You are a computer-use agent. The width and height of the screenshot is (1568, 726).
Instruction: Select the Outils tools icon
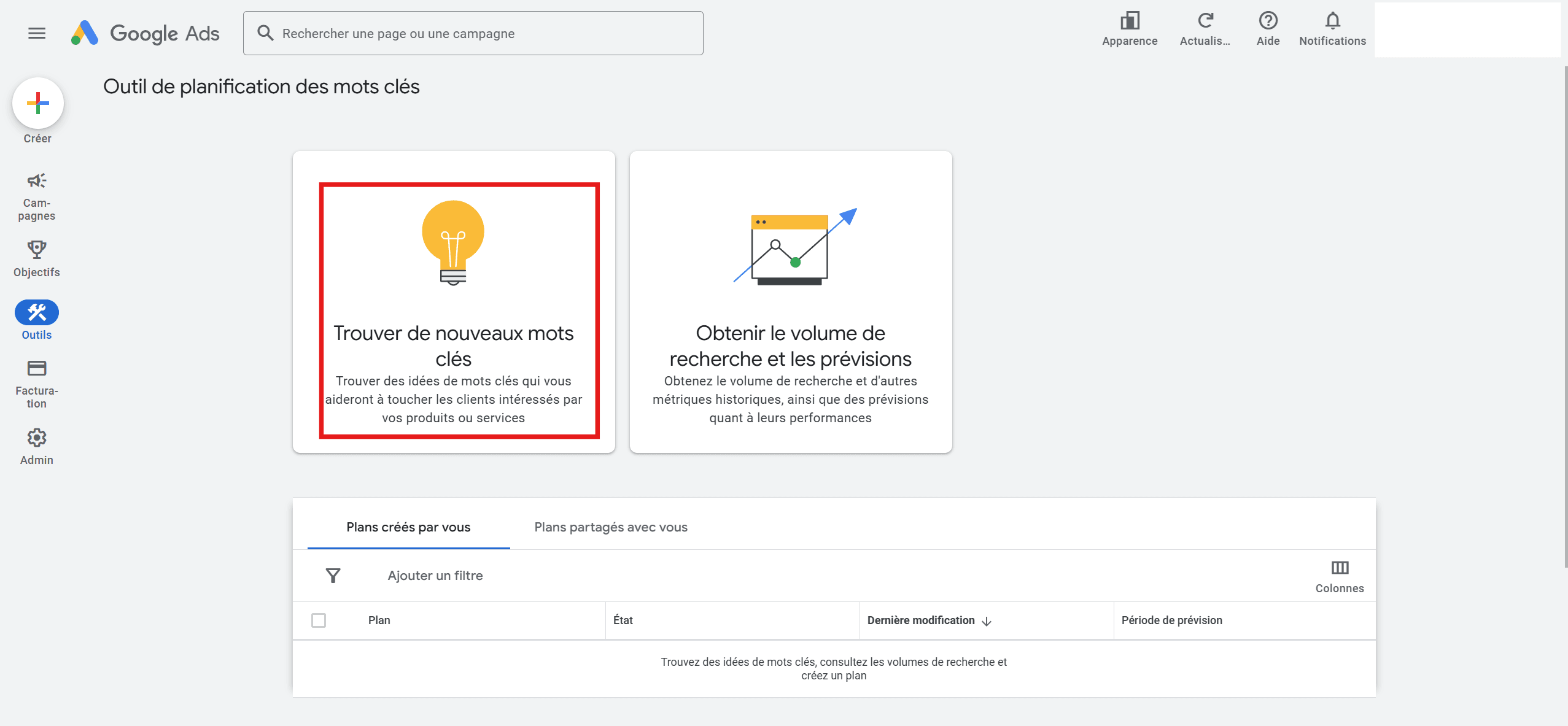click(37, 313)
